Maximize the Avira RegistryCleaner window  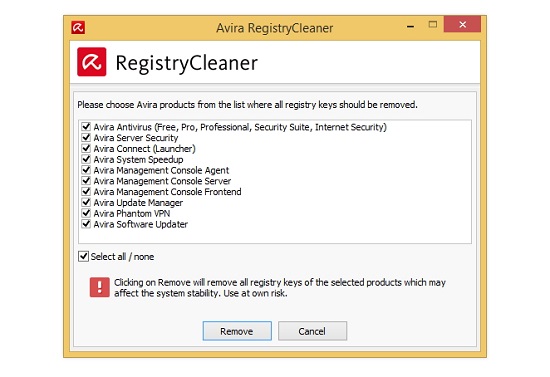(x=433, y=25)
